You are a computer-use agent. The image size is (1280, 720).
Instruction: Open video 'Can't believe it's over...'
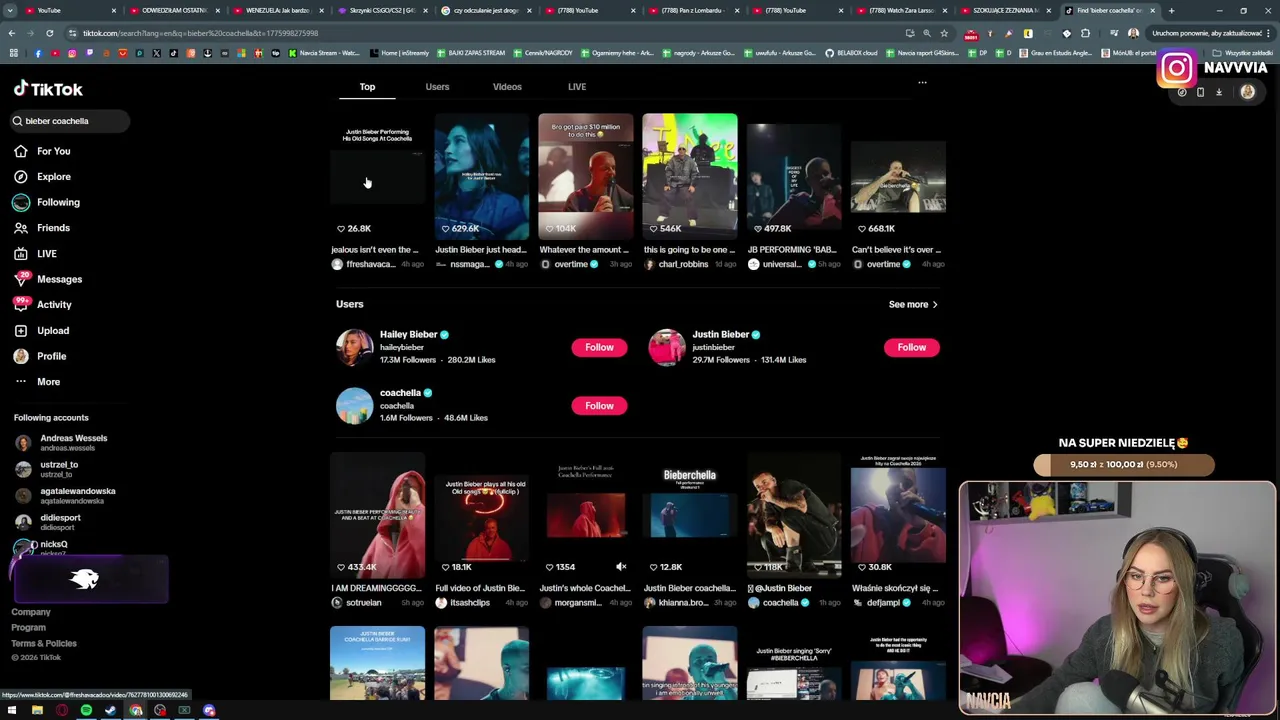click(x=897, y=176)
